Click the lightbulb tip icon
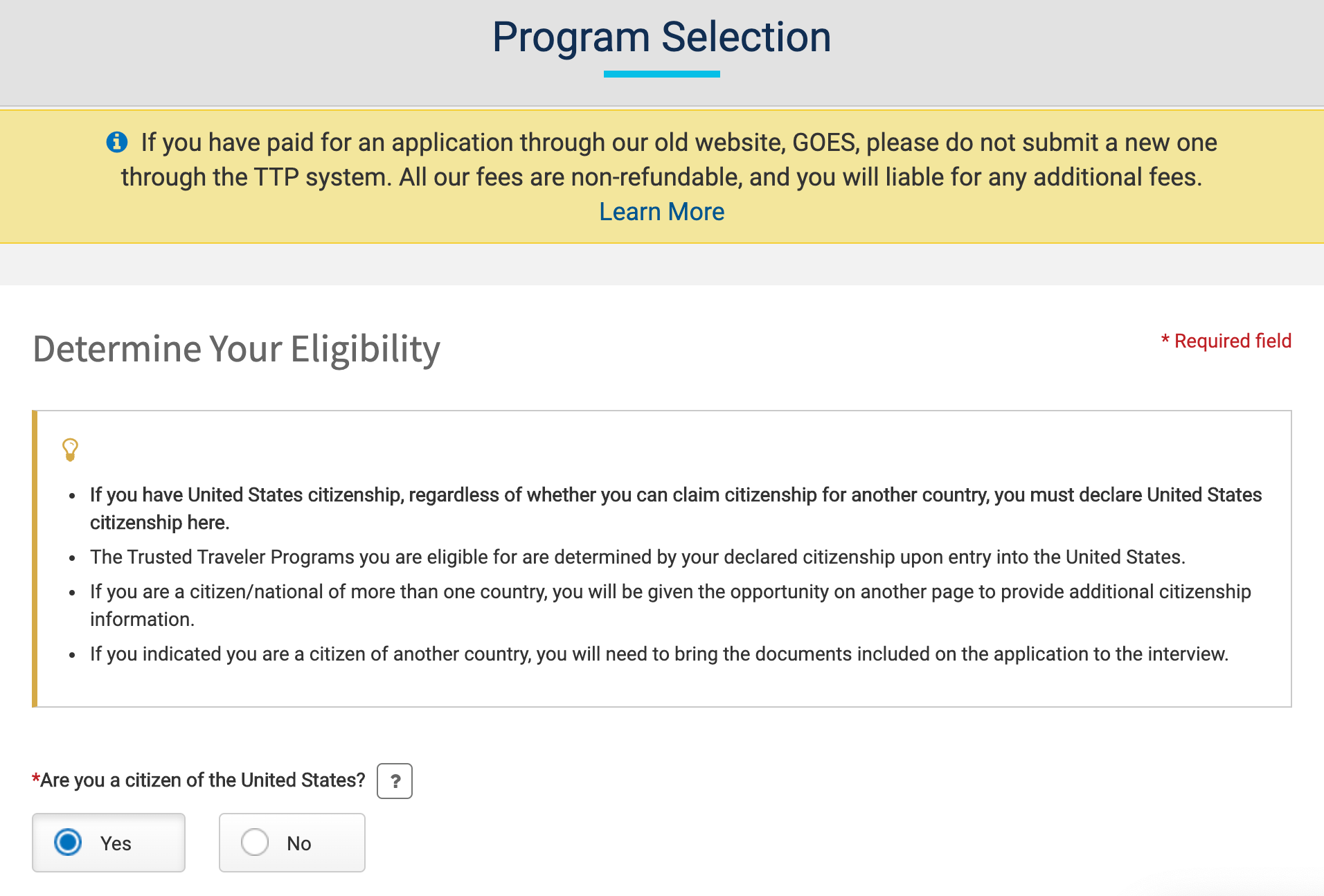 70,449
